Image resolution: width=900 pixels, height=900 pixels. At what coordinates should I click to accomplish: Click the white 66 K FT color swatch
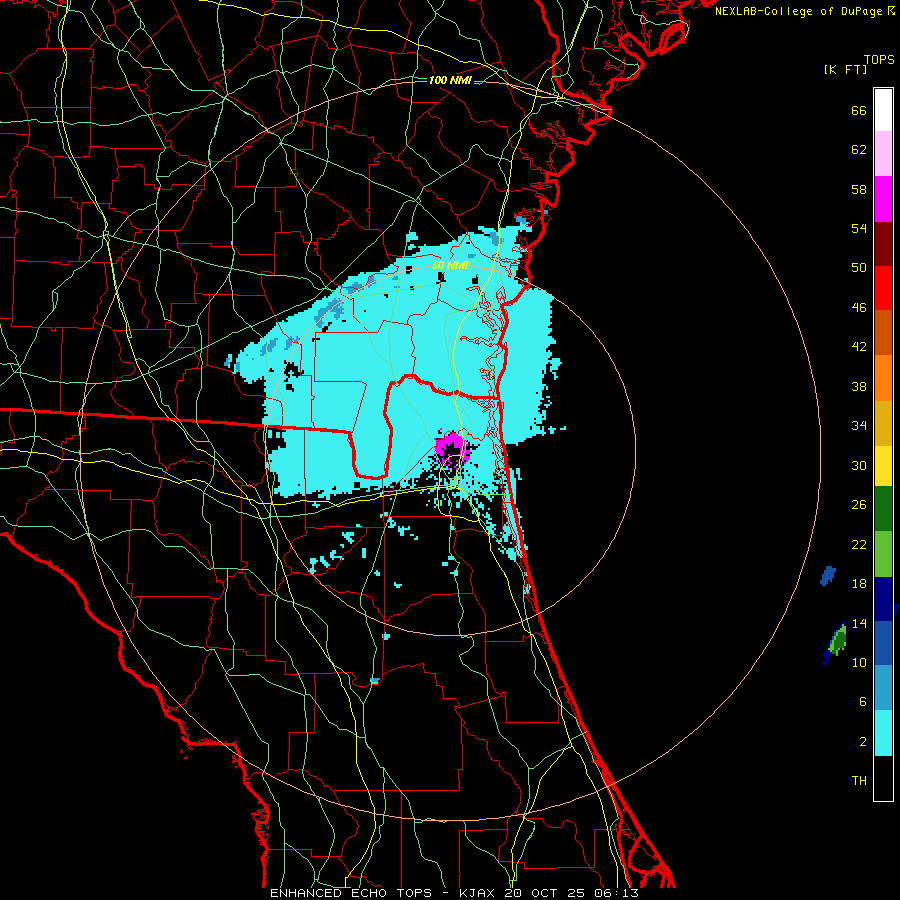(x=883, y=110)
